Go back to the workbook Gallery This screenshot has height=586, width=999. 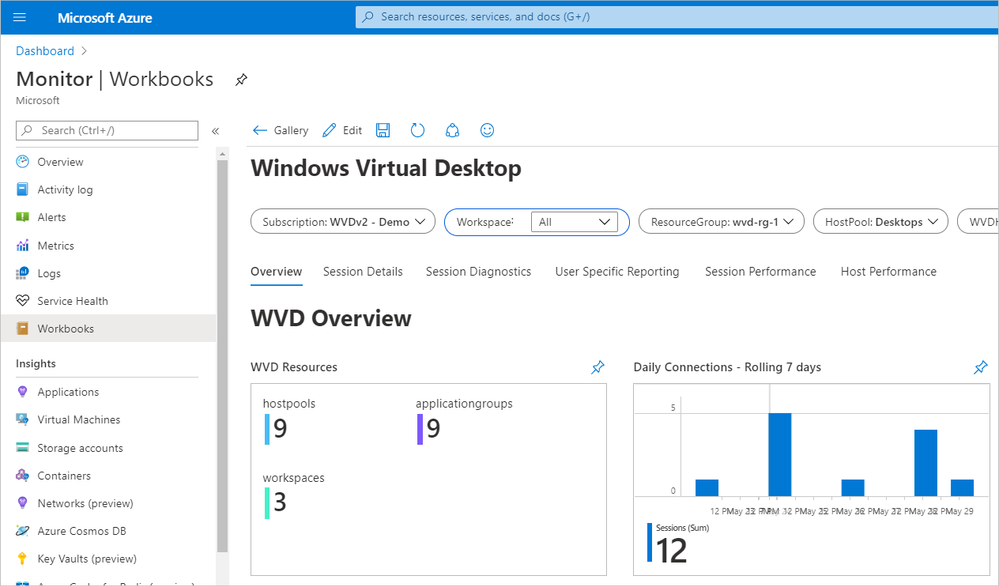click(x=280, y=131)
